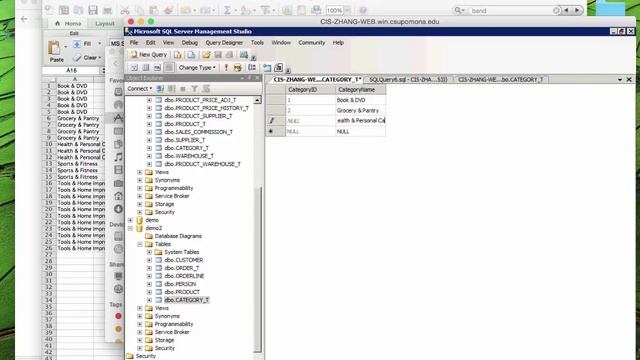The height and width of the screenshot is (360, 640).
Task: Click the Health & Personal Care edit cell
Action: (x=360, y=121)
